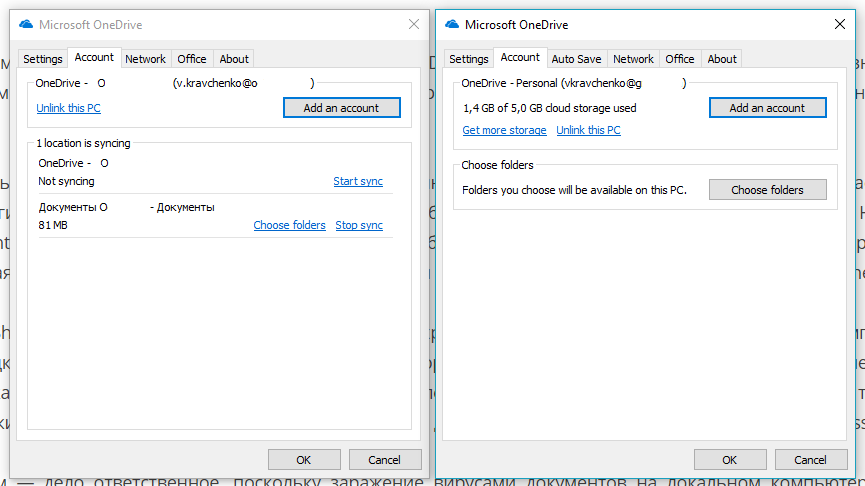The height and width of the screenshot is (486, 865).
Task: Click Add an account in right window
Action: click(767, 108)
